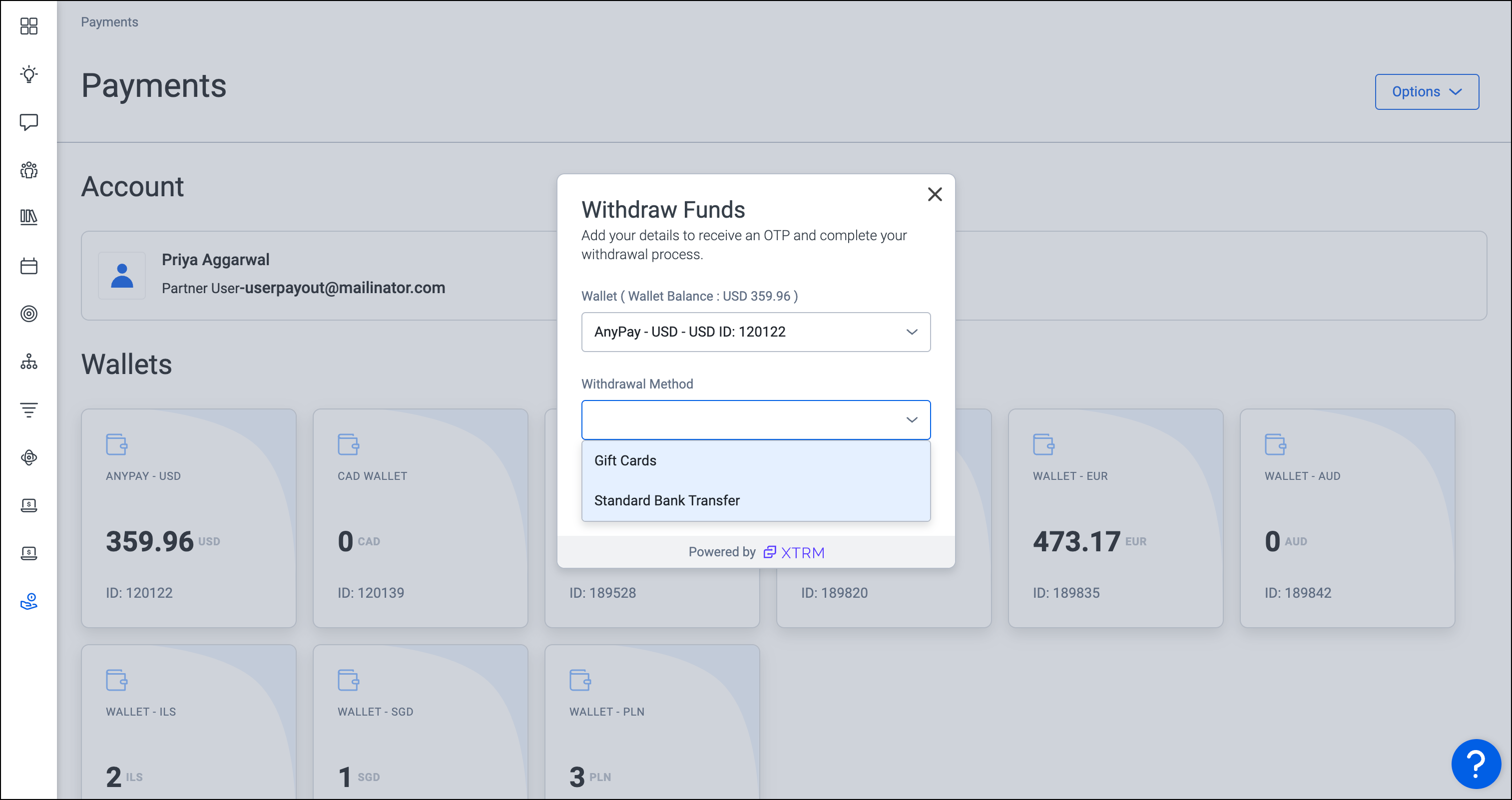
Task: Click the wallet icon on WALLET - SGD card
Action: pyautogui.click(x=348, y=680)
